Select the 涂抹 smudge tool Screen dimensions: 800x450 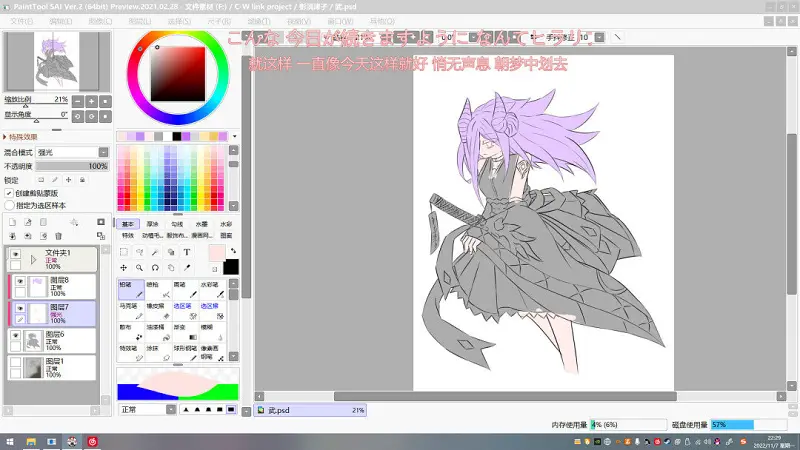pyautogui.click(x=158, y=353)
